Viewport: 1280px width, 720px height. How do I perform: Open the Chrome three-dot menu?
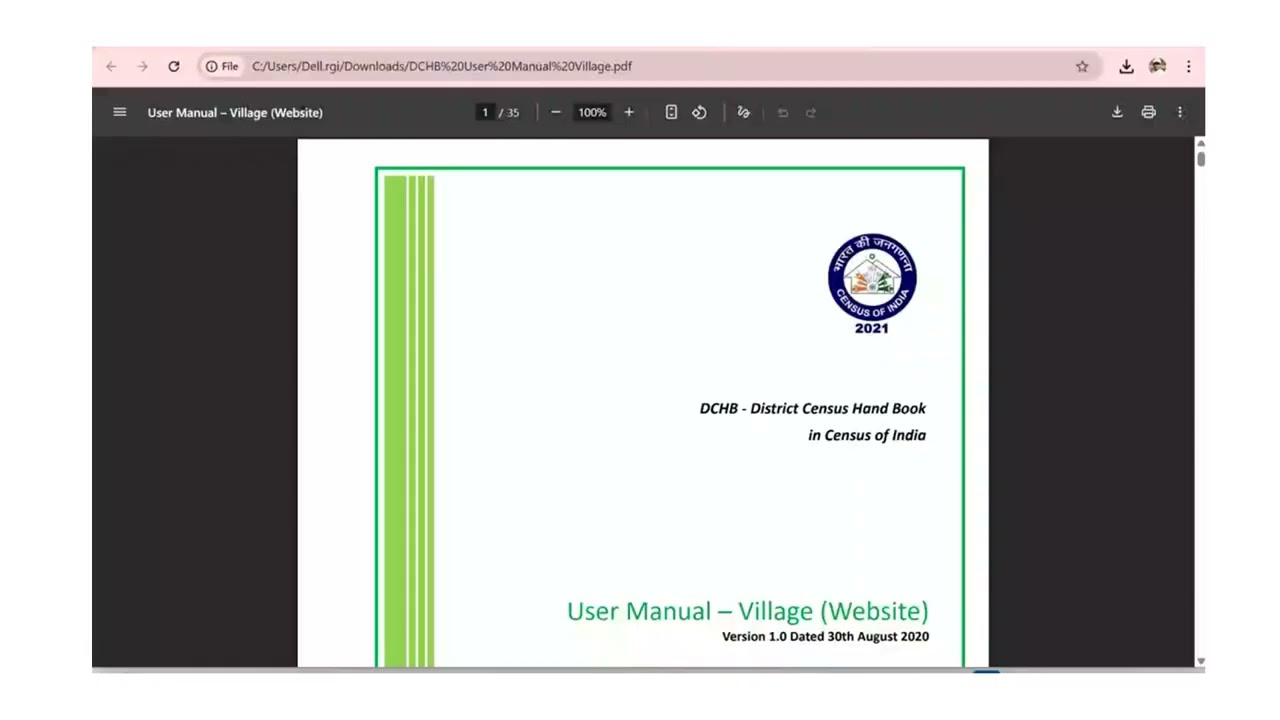point(1188,66)
